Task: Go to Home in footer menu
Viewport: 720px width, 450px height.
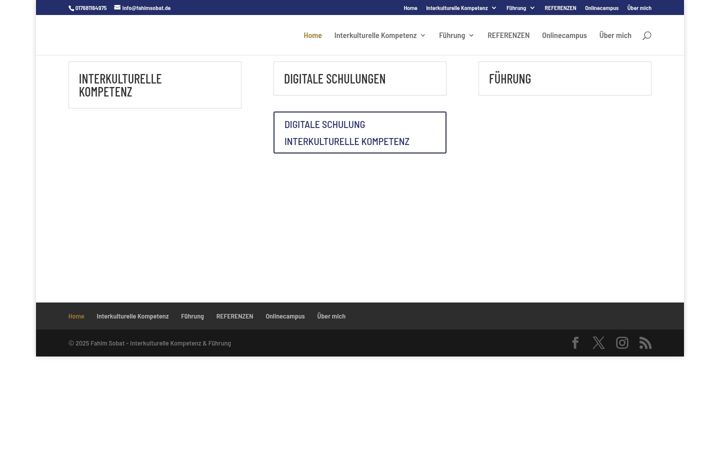Action: (76, 316)
